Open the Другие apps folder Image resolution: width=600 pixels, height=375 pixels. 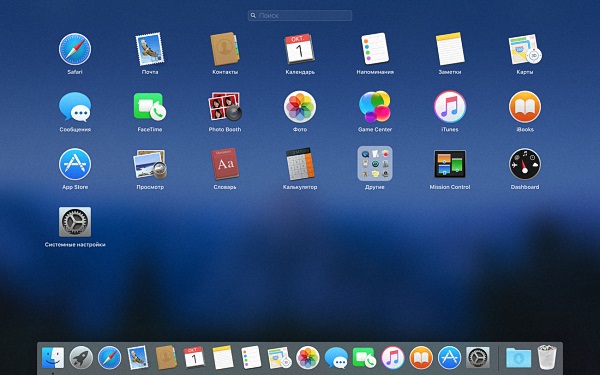tap(375, 163)
